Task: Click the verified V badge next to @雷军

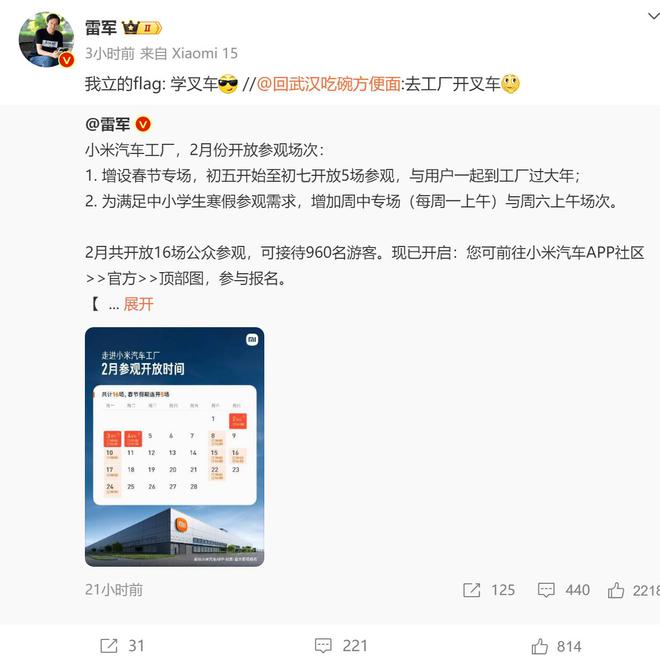Action: [x=143, y=125]
